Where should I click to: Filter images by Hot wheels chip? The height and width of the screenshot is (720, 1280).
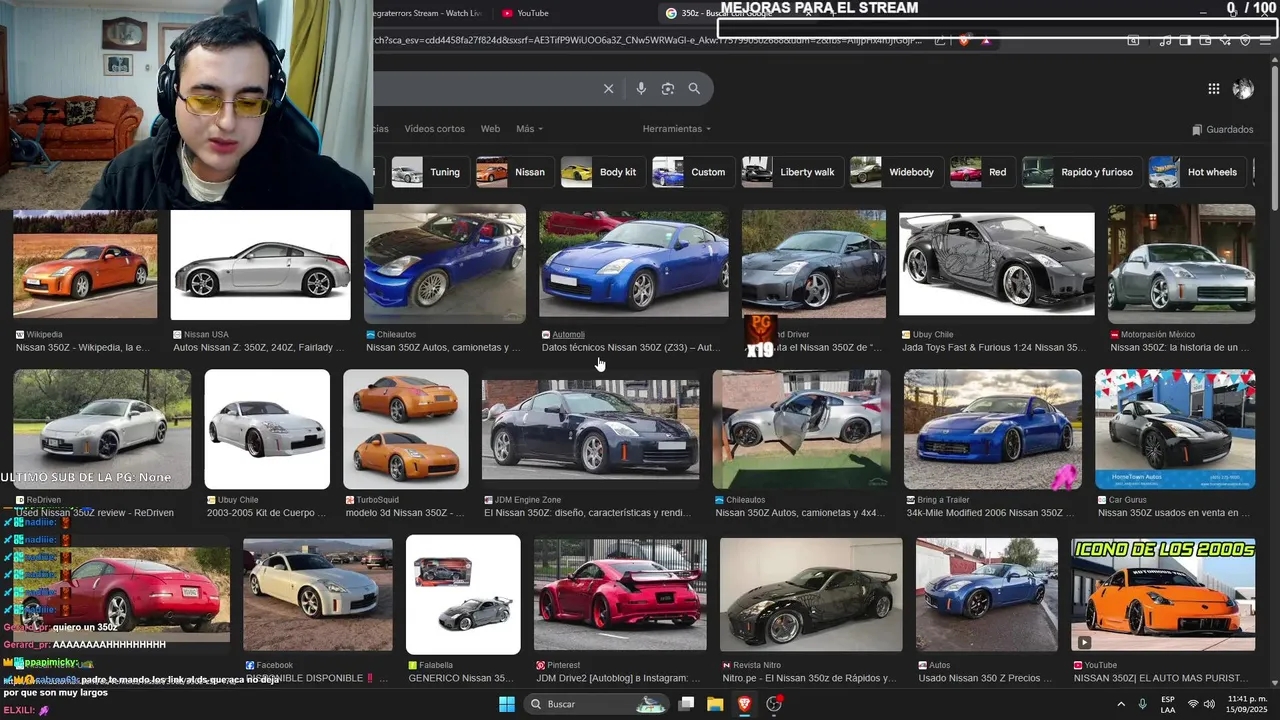(x=1196, y=172)
